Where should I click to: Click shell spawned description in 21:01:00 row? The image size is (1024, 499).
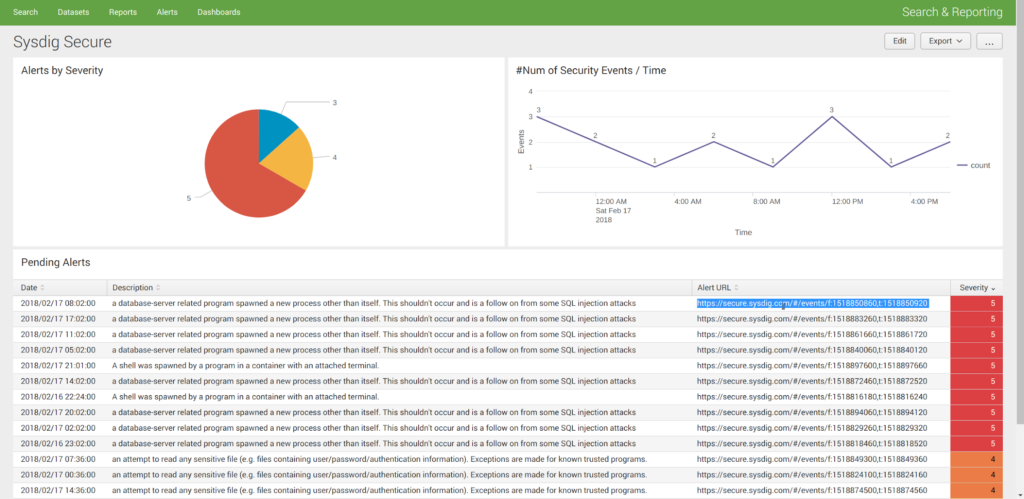(x=246, y=366)
